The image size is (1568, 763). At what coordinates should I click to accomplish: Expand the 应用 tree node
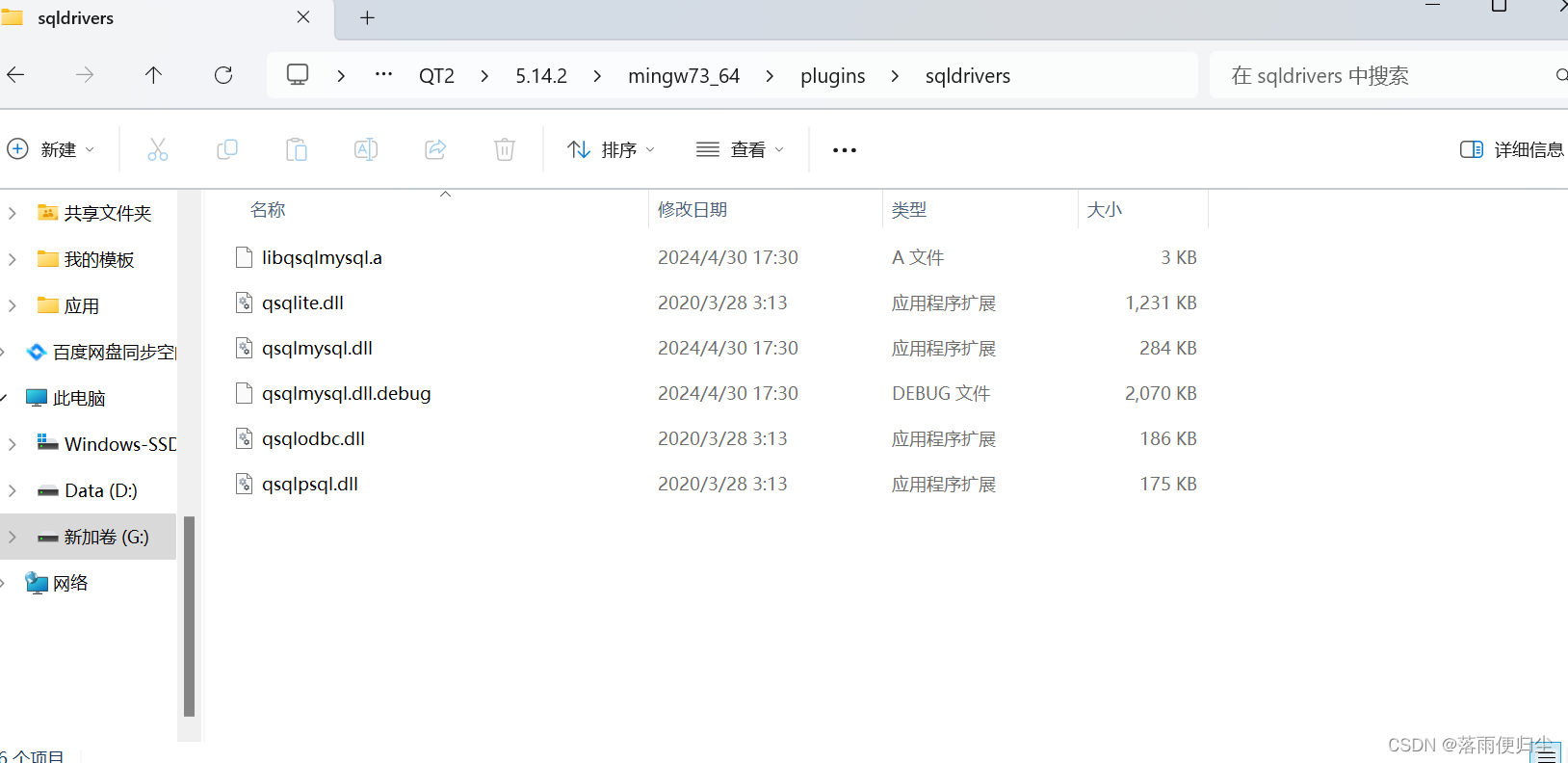(12, 305)
